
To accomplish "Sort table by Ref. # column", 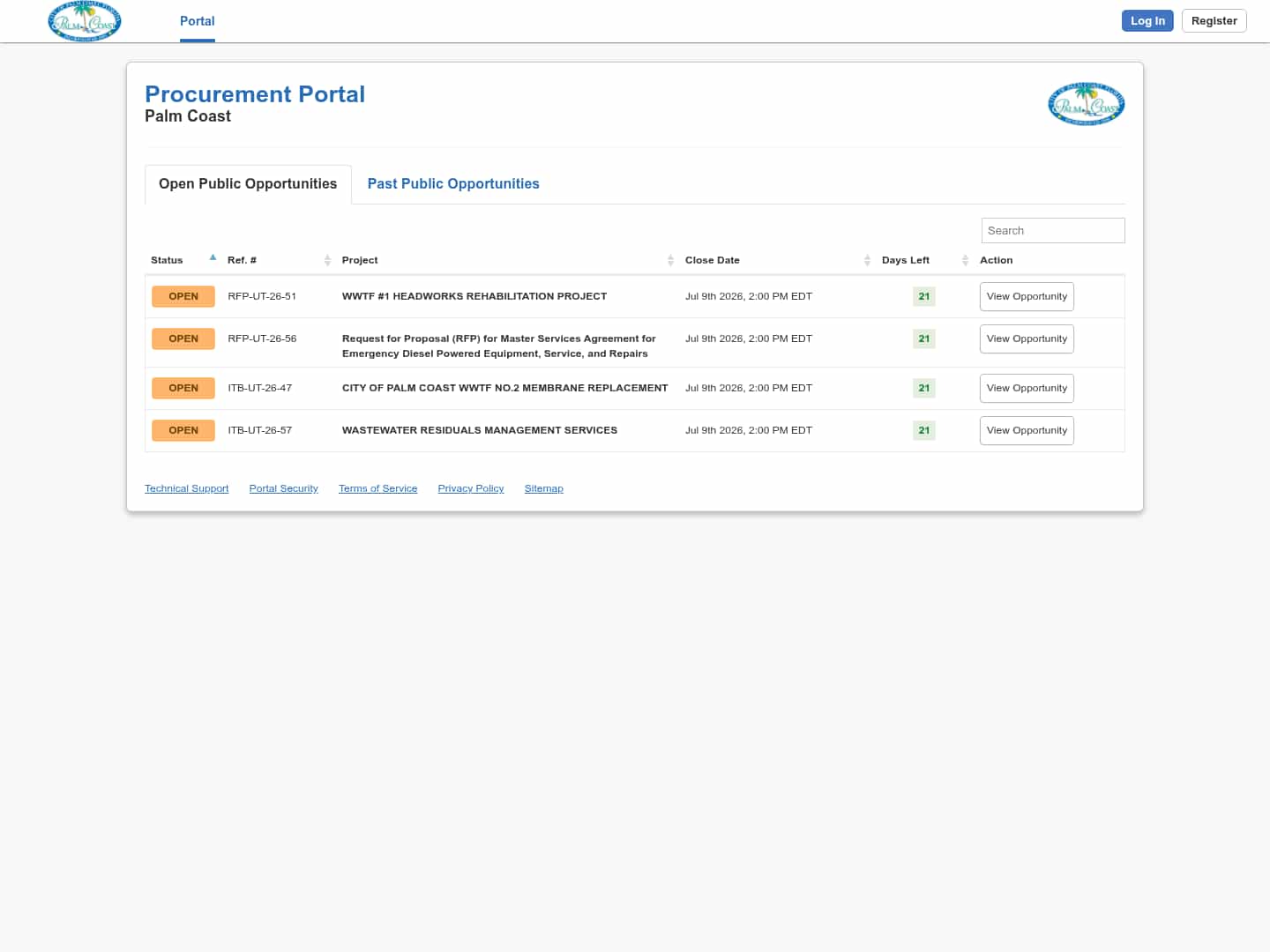I will [x=278, y=260].
